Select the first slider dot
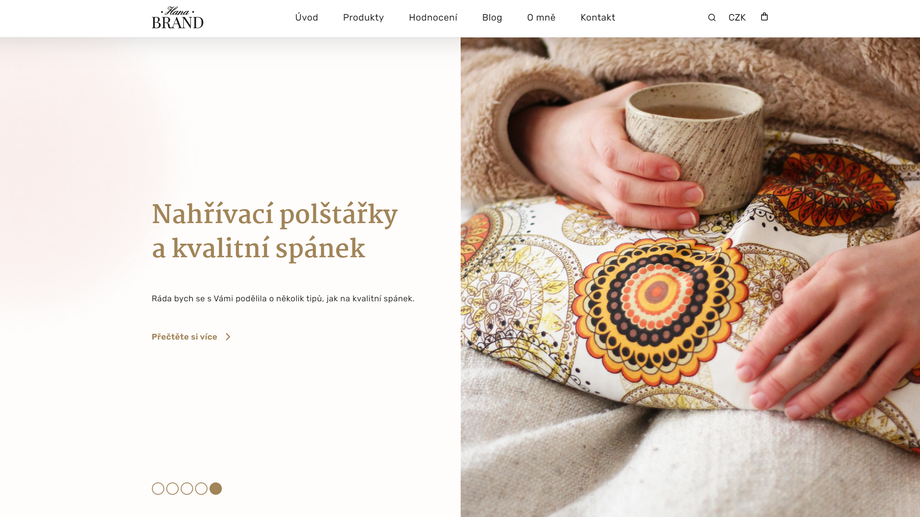 pos(158,488)
